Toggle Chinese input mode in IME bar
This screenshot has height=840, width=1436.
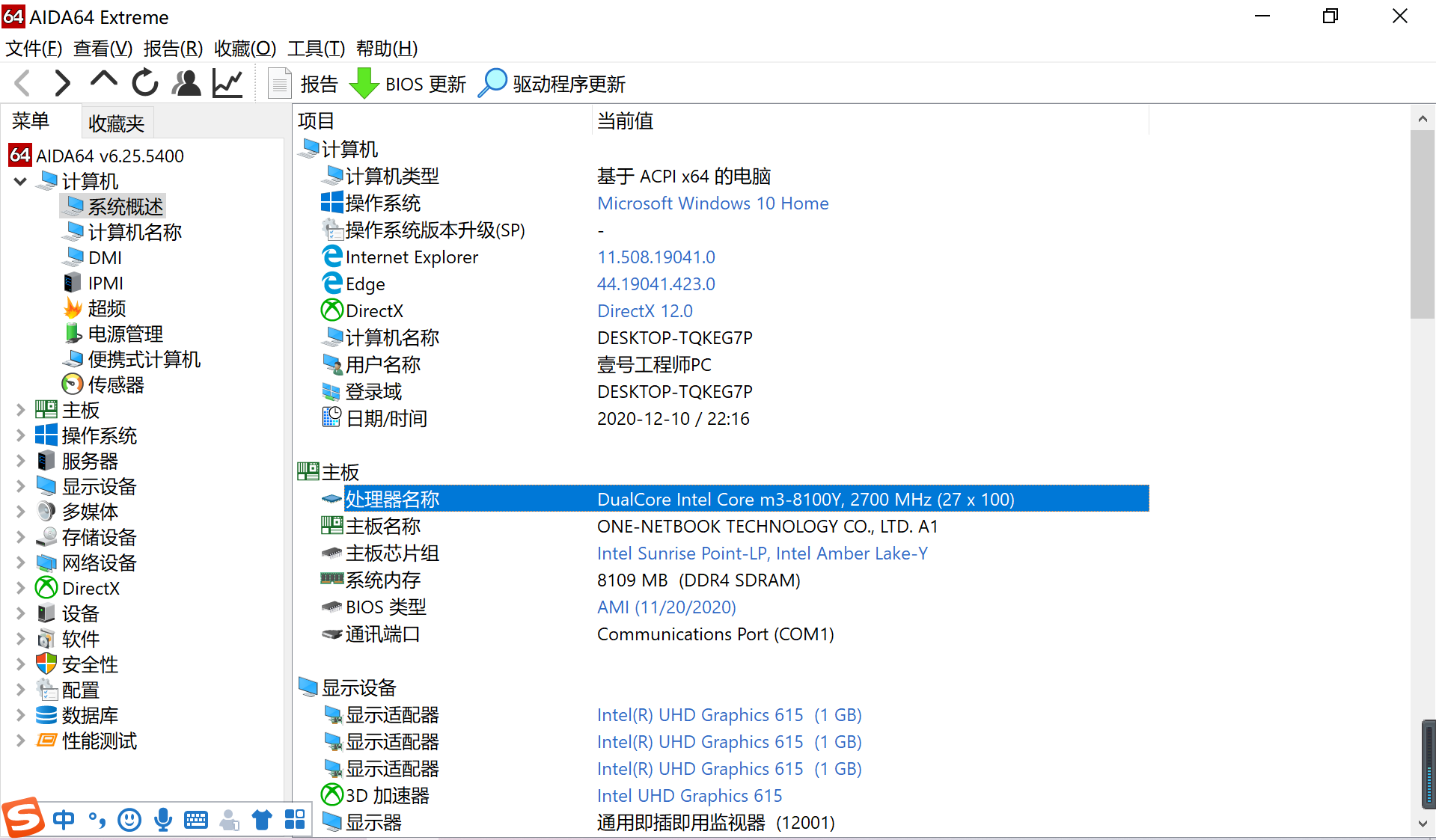[x=64, y=820]
